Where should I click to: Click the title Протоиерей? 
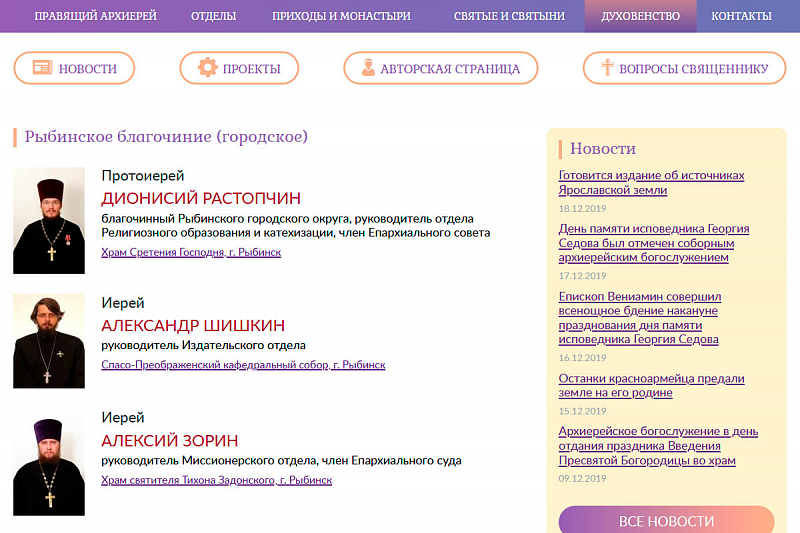click(x=142, y=176)
